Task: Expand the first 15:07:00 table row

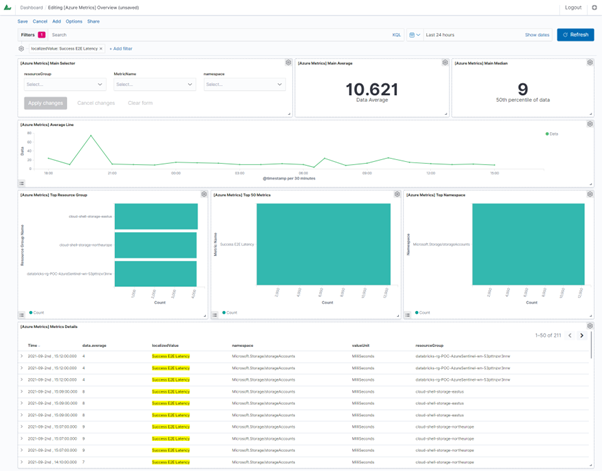Action: (x=22, y=426)
